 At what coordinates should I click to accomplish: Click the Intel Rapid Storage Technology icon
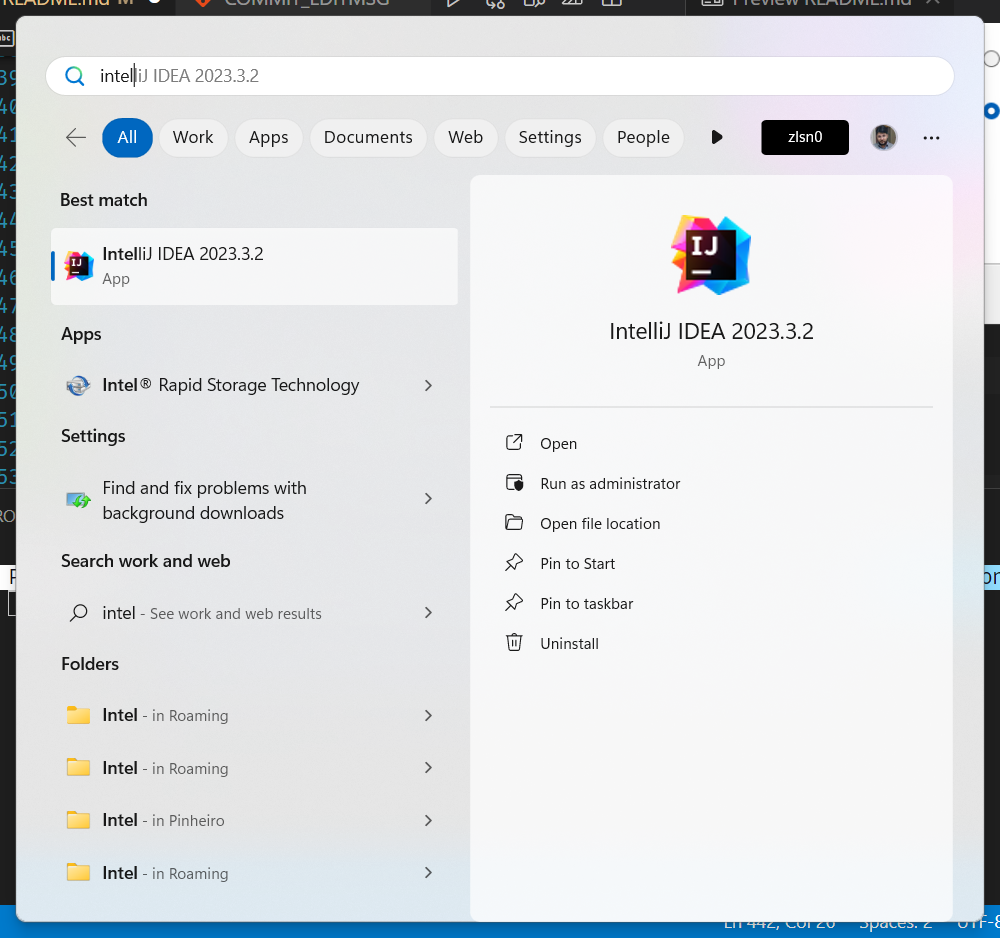(x=78, y=385)
